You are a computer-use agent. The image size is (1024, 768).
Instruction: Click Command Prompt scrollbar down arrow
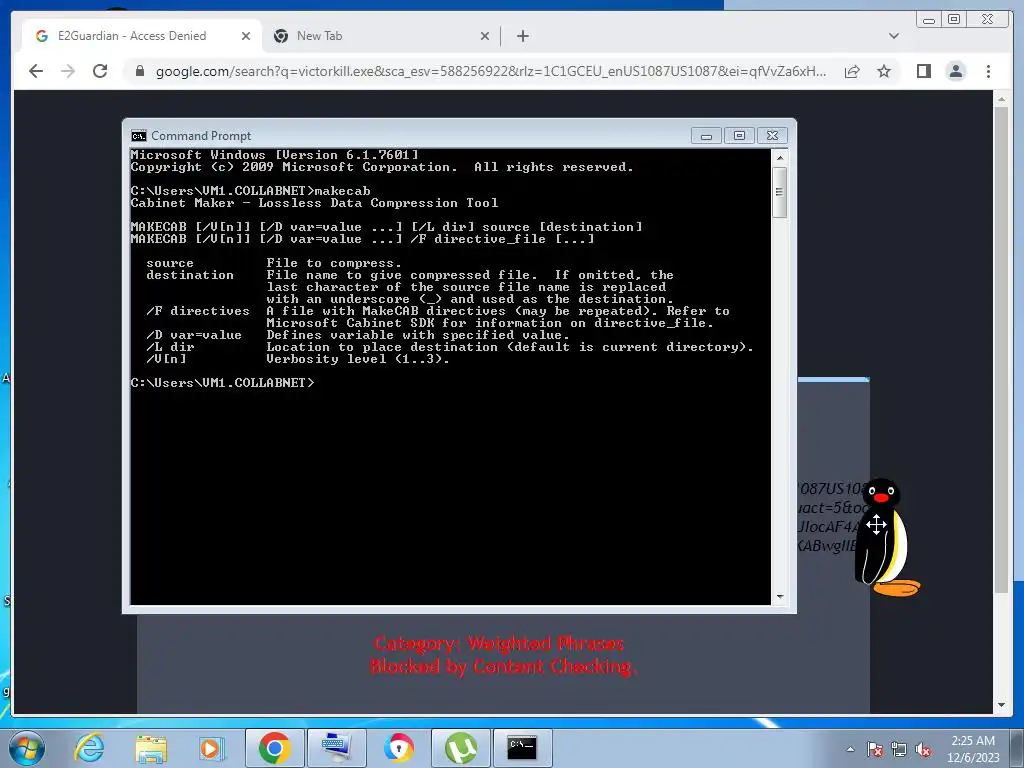[x=779, y=597]
